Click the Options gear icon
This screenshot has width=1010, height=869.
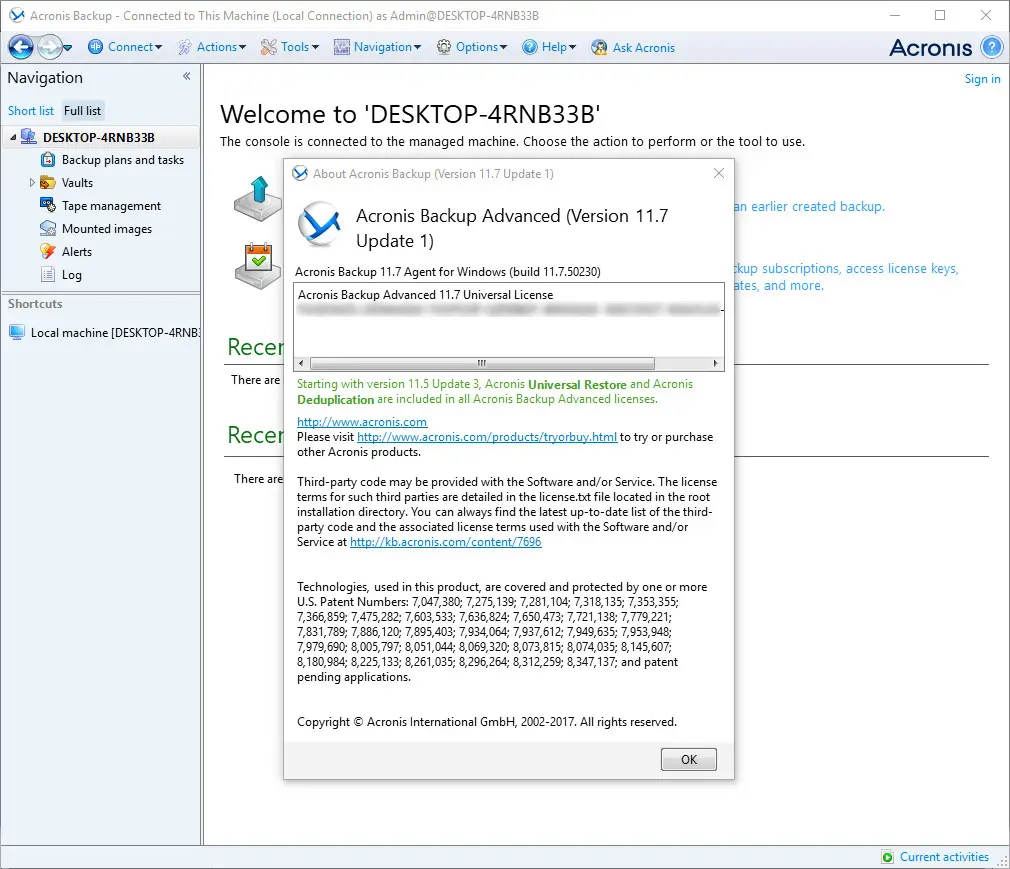[444, 47]
